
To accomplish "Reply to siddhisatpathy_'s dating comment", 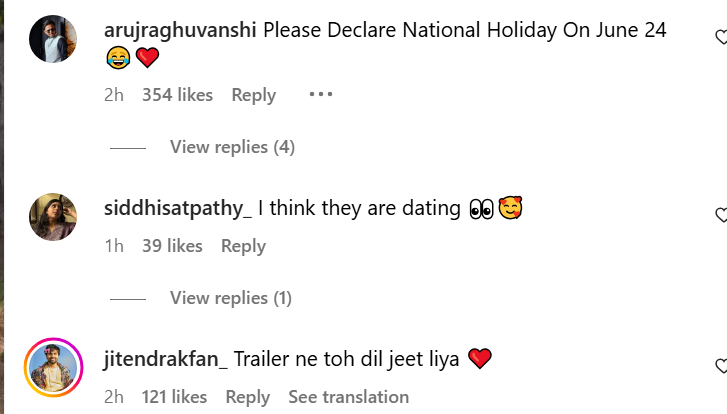I will pyautogui.click(x=243, y=246).
